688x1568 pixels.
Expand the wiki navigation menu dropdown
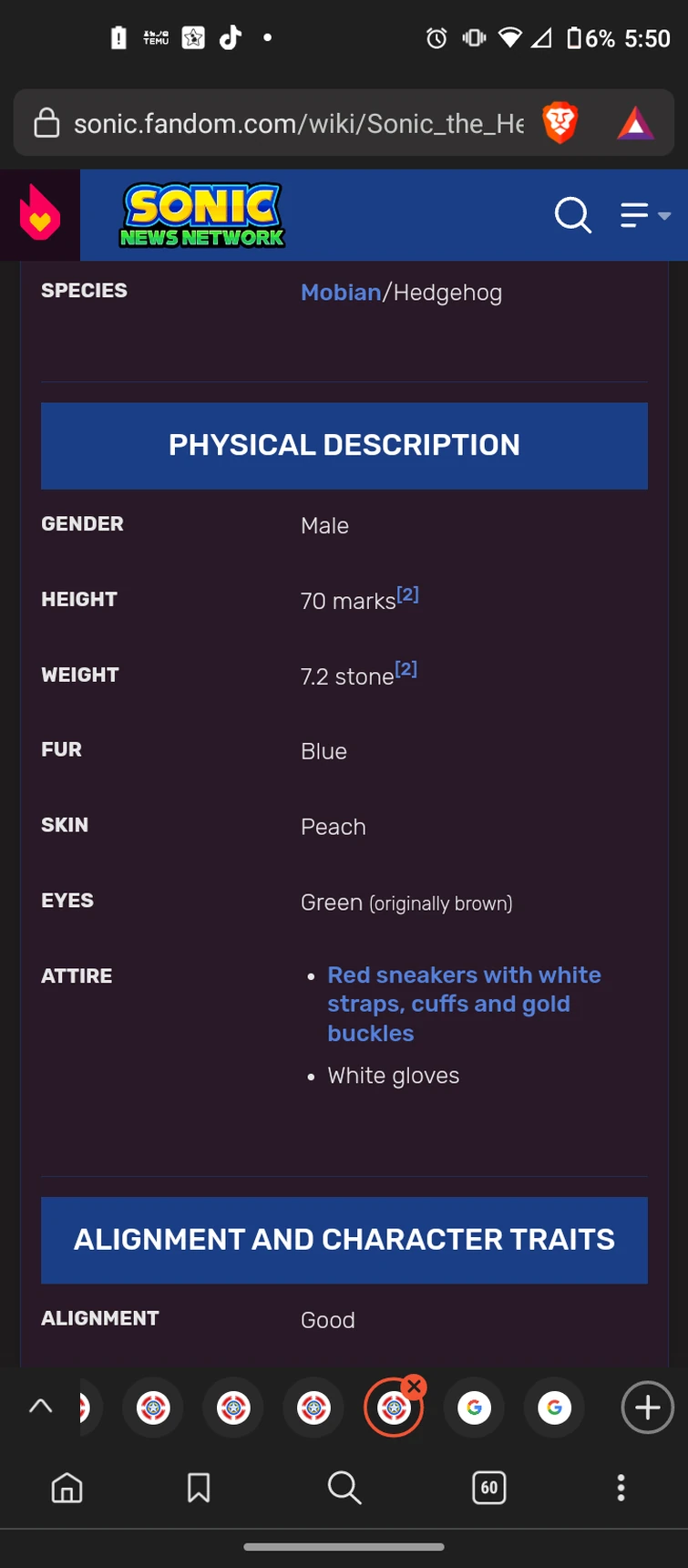tap(645, 216)
